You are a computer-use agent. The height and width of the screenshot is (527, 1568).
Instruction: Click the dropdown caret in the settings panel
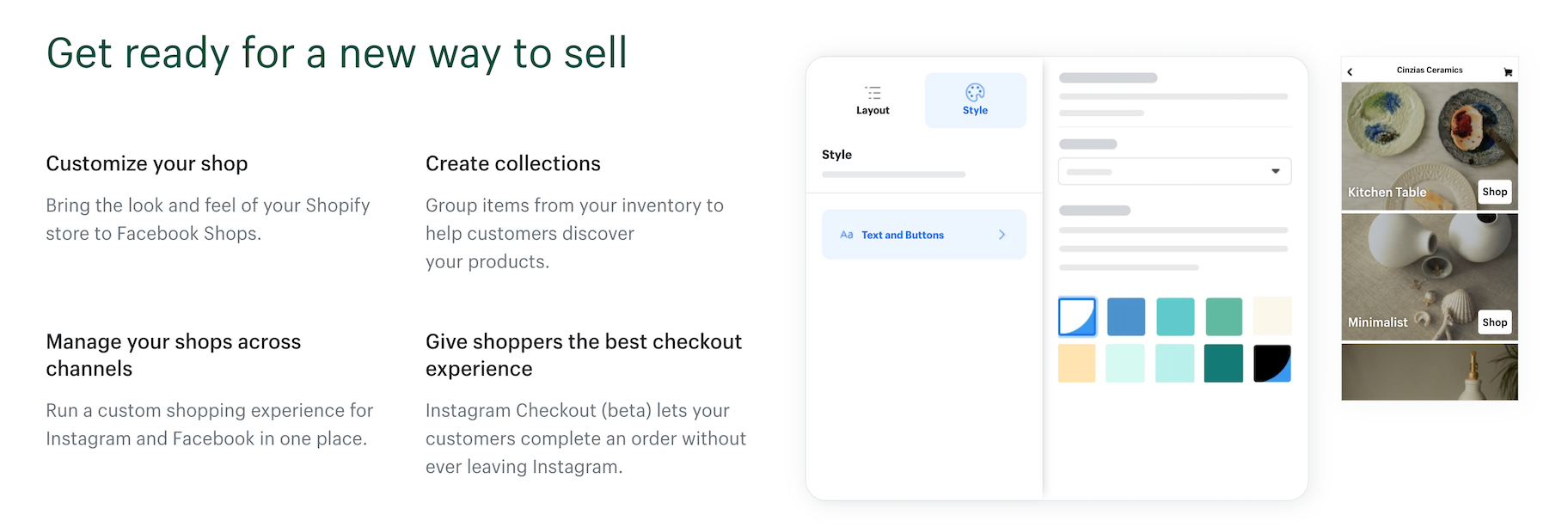pyautogui.click(x=1276, y=171)
